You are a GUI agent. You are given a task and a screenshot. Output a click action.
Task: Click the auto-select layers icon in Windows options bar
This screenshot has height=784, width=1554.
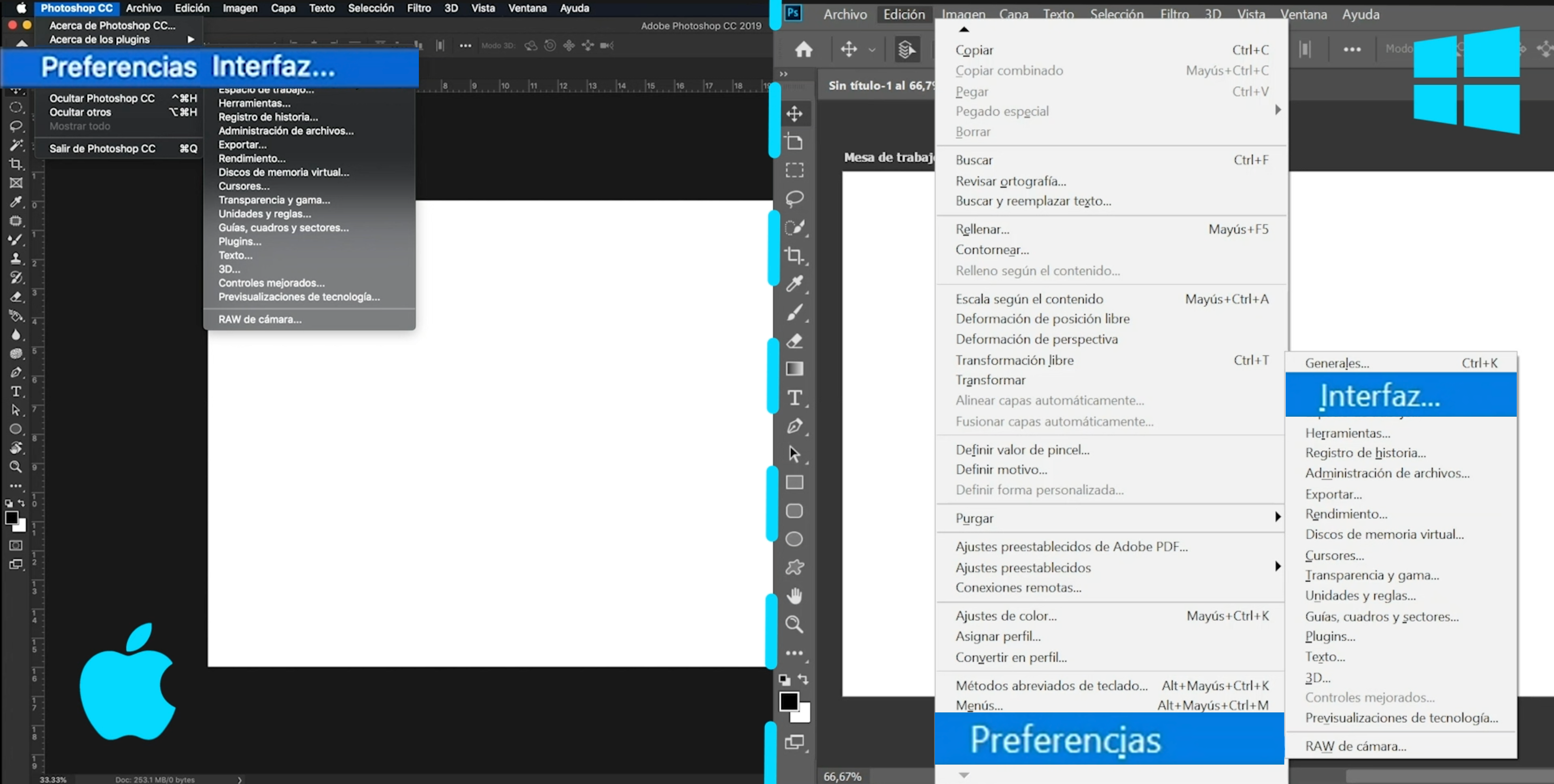[906, 49]
